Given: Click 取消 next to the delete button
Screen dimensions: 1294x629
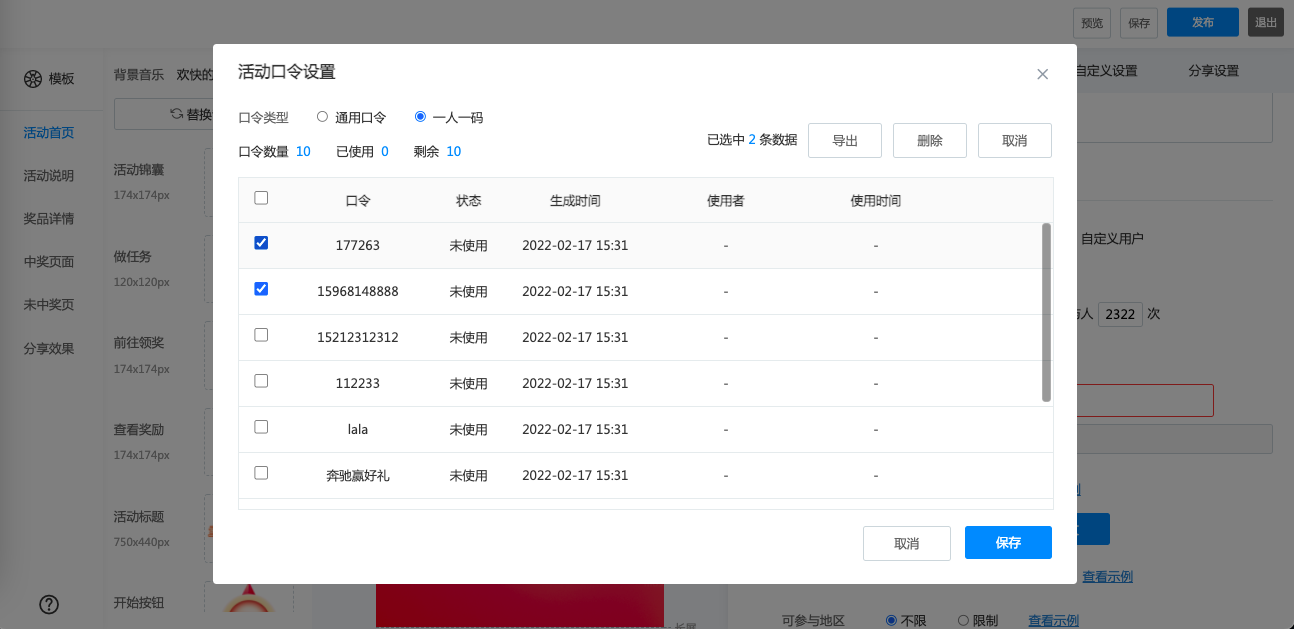Looking at the screenshot, I should 1015,141.
